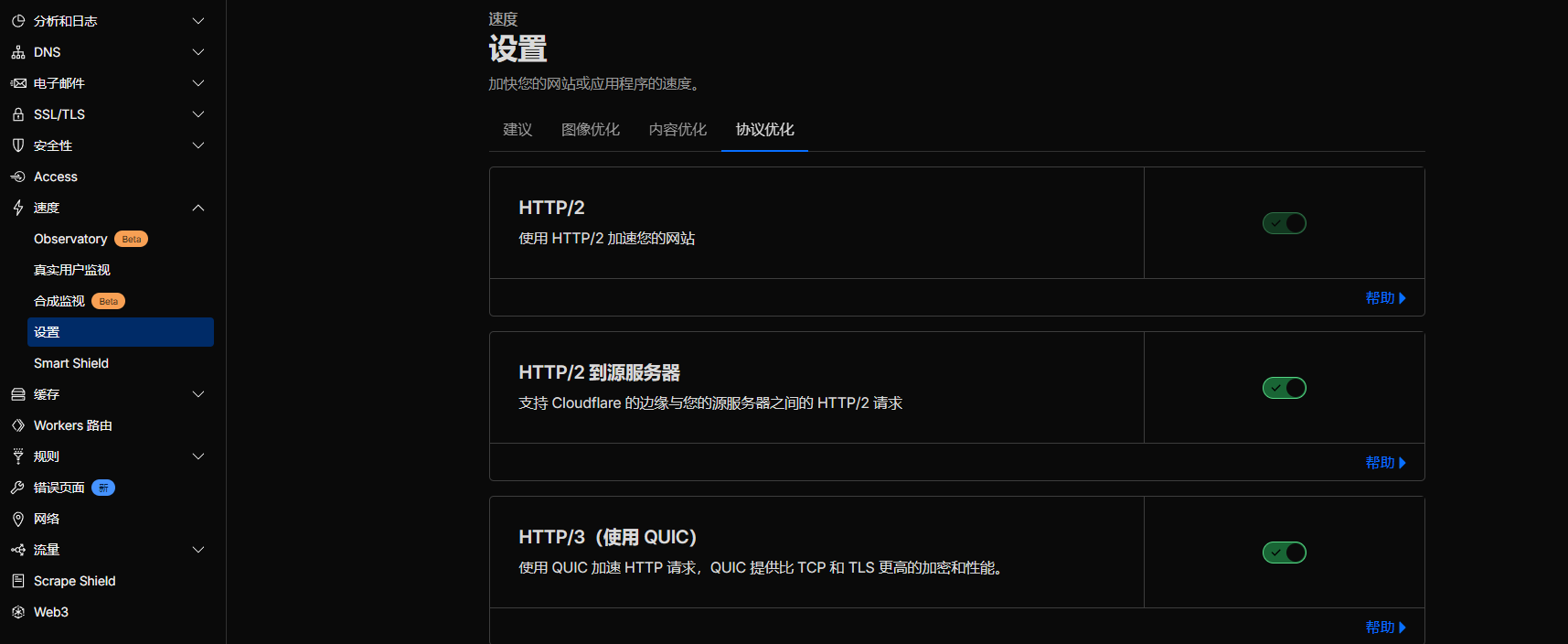Click the security shield icon
The height and width of the screenshot is (644, 1568).
click(x=17, y=145)
